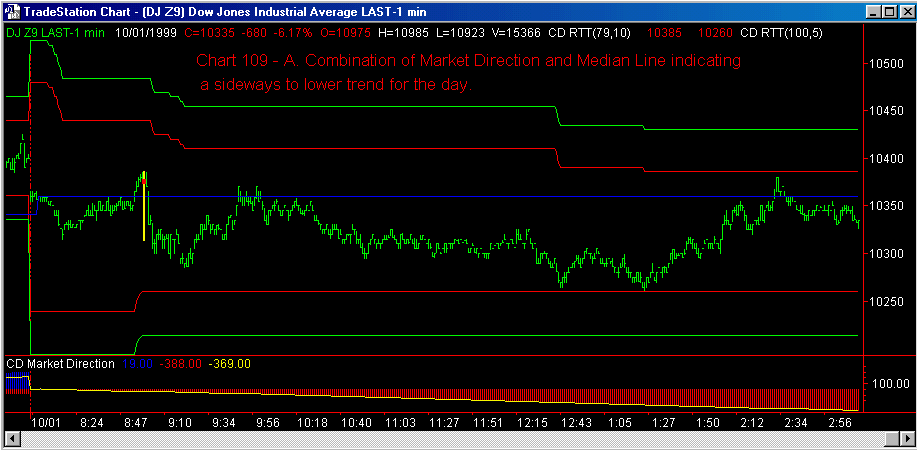The image size is (917, 450).
Task: Click the 100.00 subgraph axis label
Action: point(890,384)
